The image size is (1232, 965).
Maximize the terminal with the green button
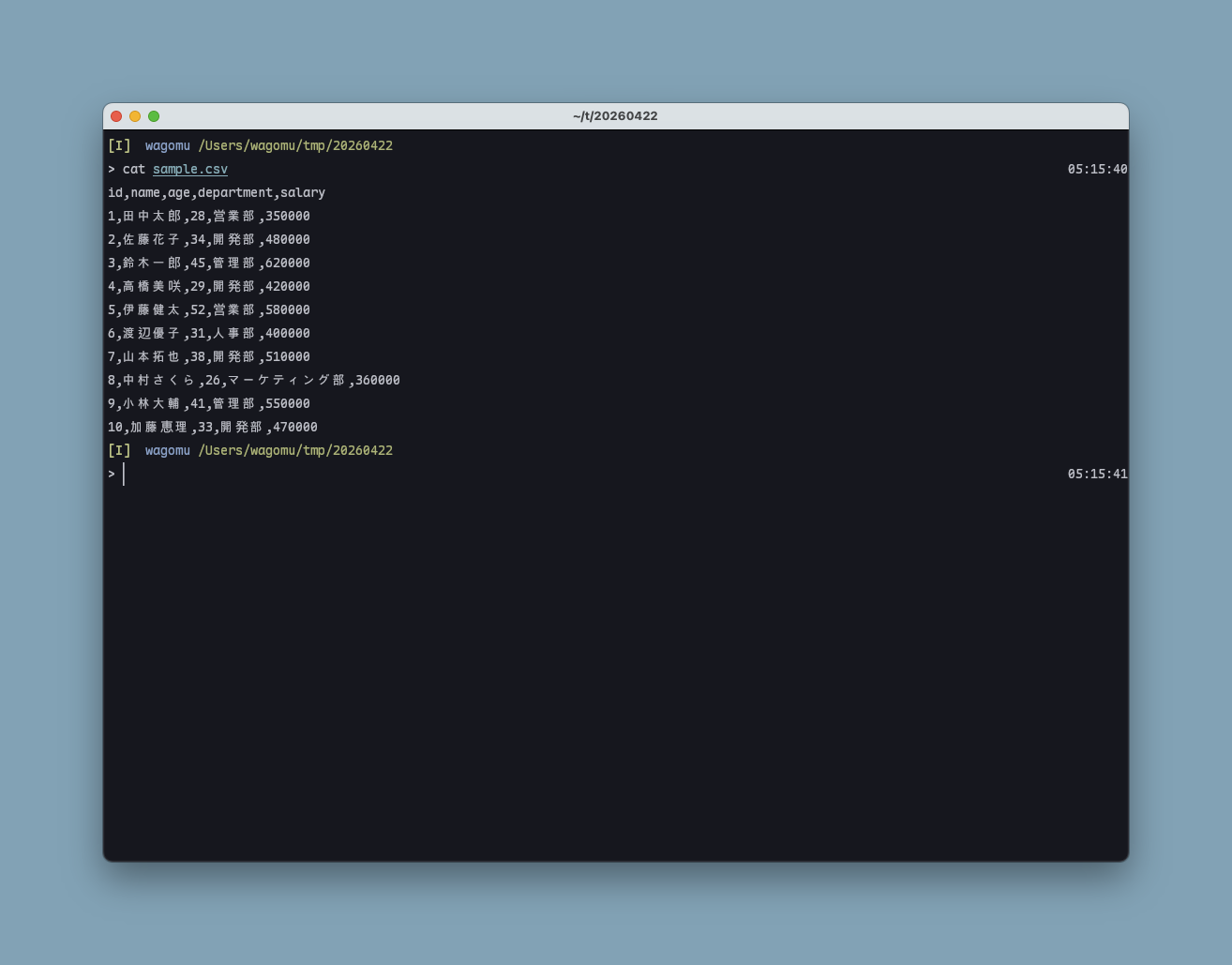154,116
